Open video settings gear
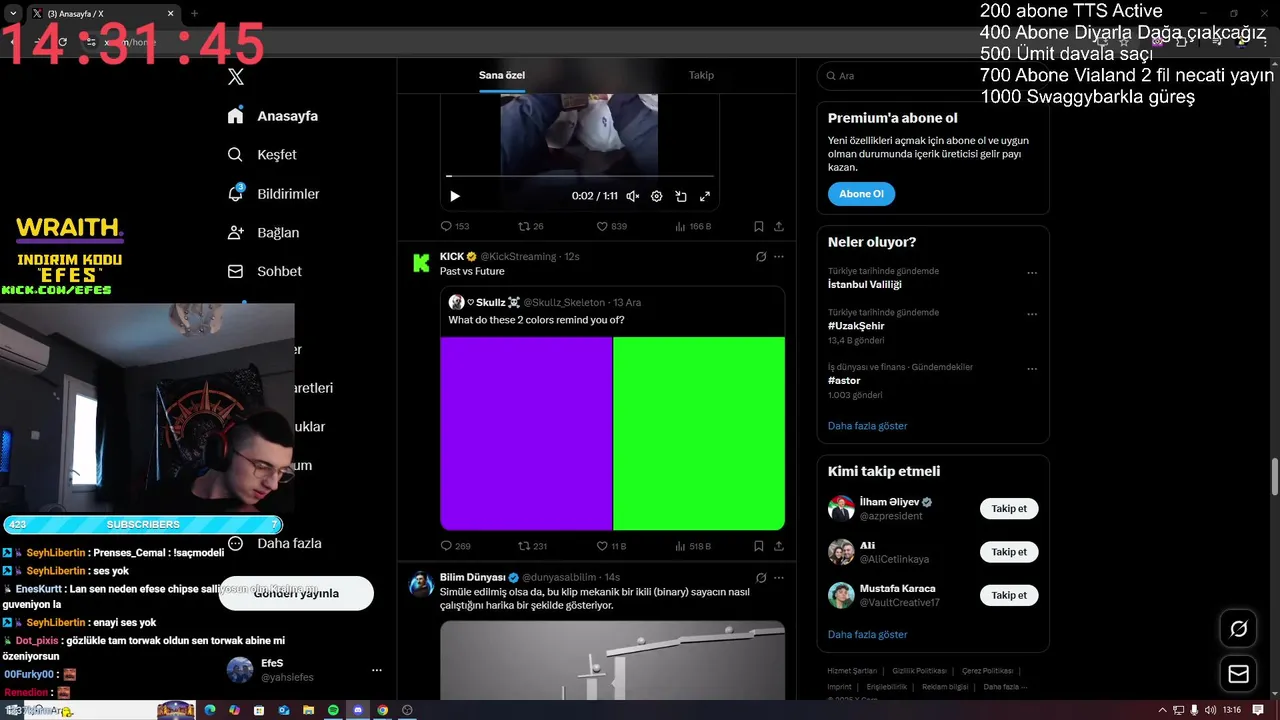This screenshot has height=720, width=1280. point(657,197)
